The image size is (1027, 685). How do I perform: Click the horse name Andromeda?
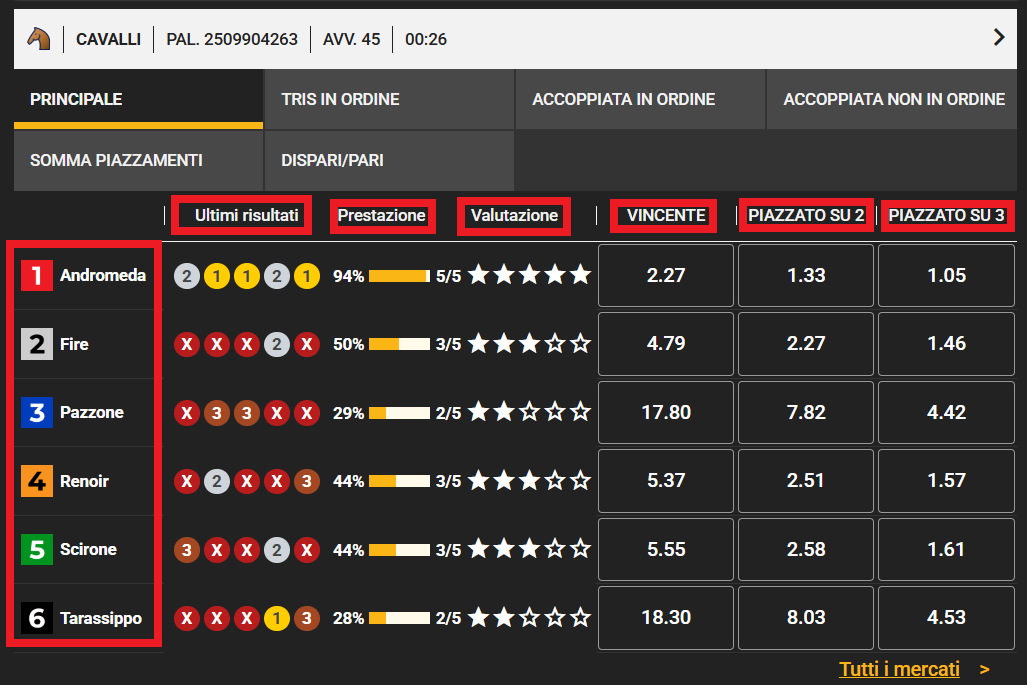tap(103, 275)
